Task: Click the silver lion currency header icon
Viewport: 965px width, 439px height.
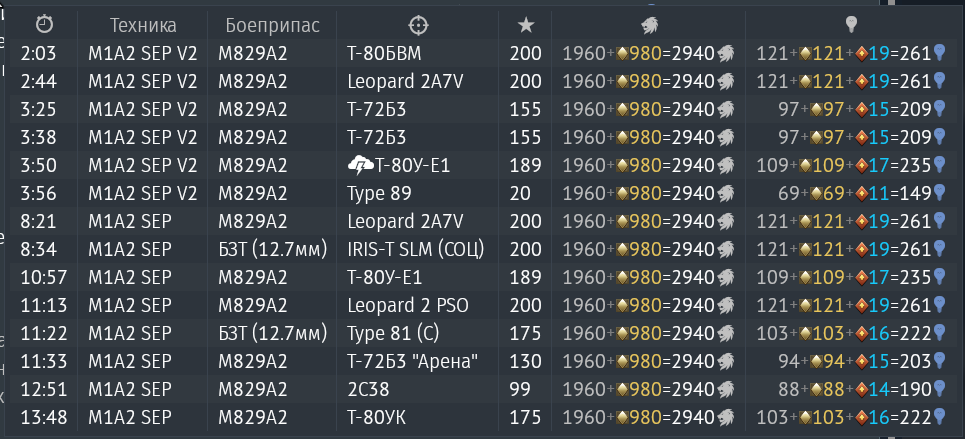Action: tap(649, 25)
